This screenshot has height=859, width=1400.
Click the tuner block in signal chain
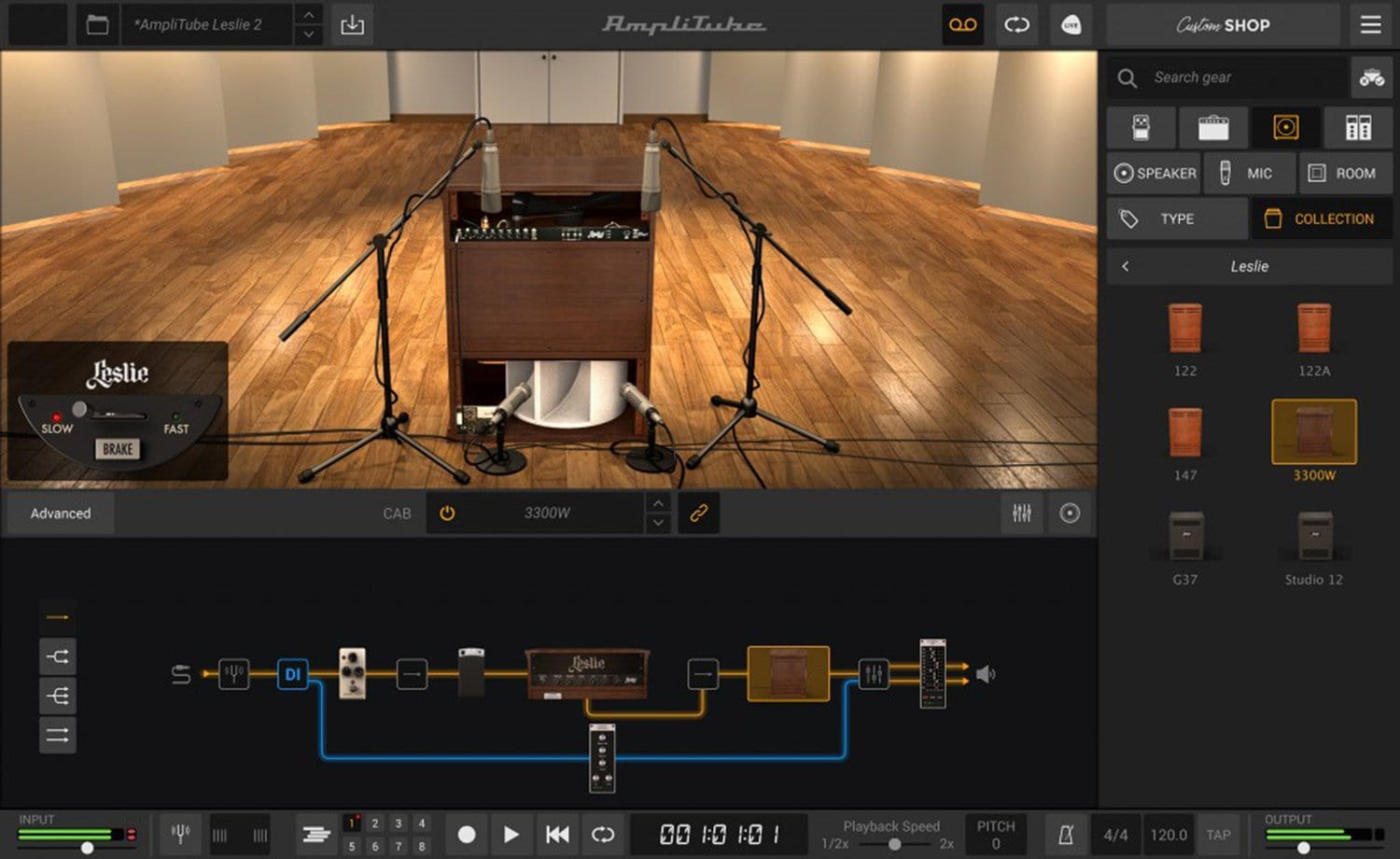(x=233, y=673)
